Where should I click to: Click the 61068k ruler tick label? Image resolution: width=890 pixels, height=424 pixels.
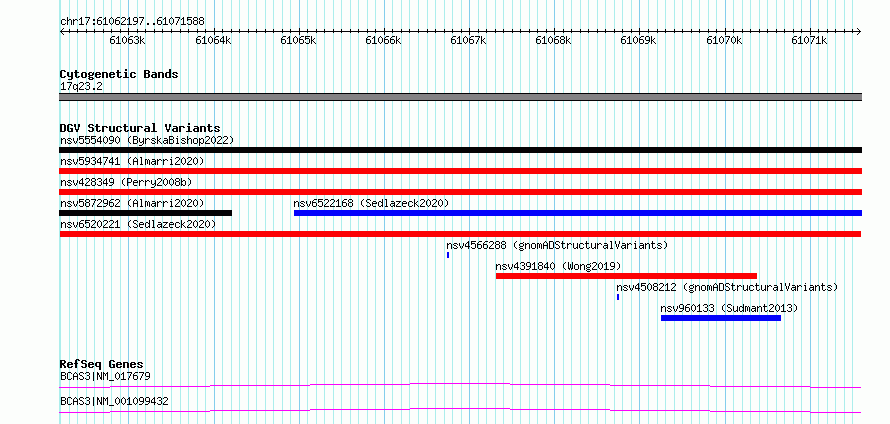tap(554, 41)
